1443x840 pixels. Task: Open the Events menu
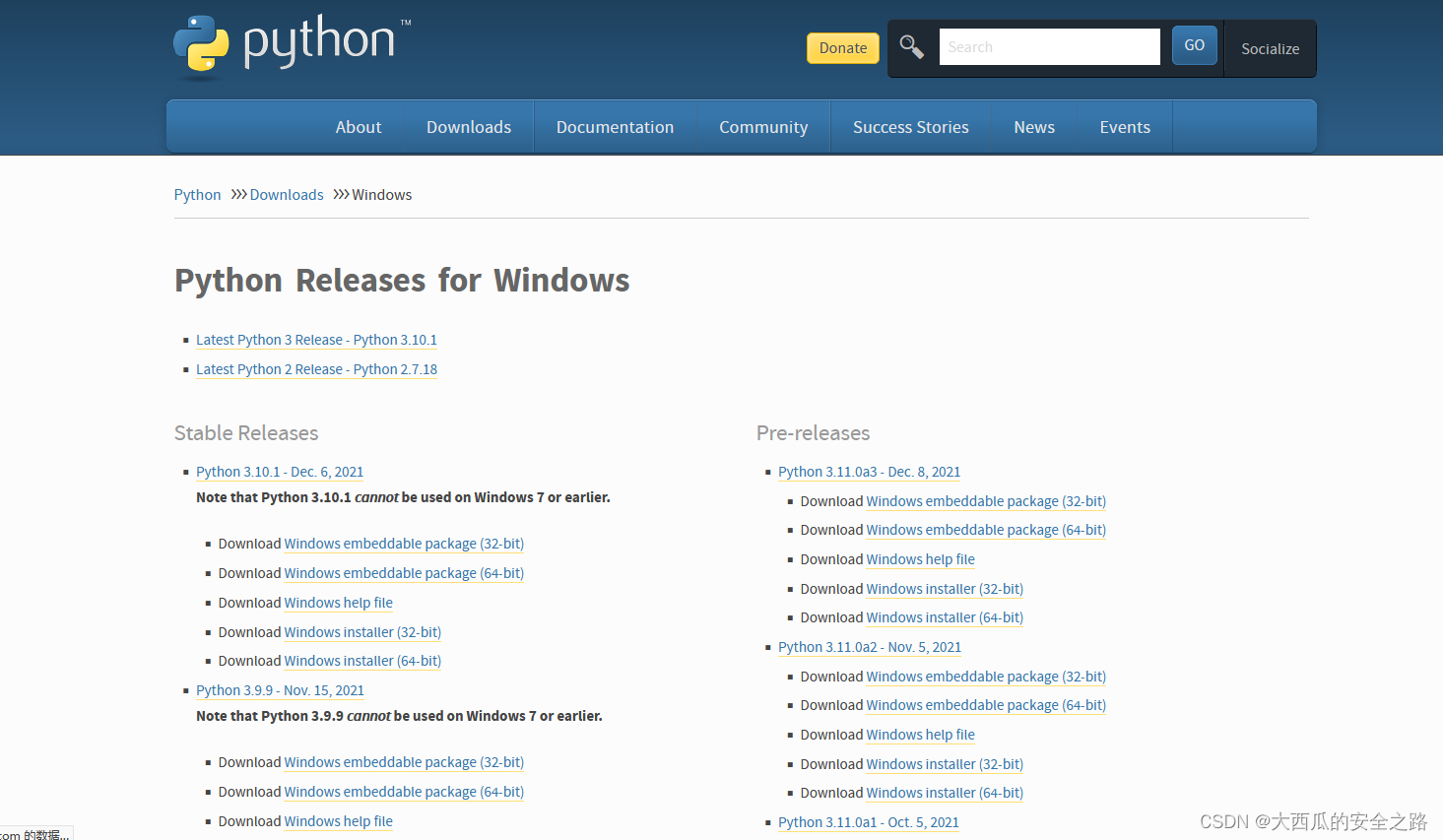click(1124, 126)
